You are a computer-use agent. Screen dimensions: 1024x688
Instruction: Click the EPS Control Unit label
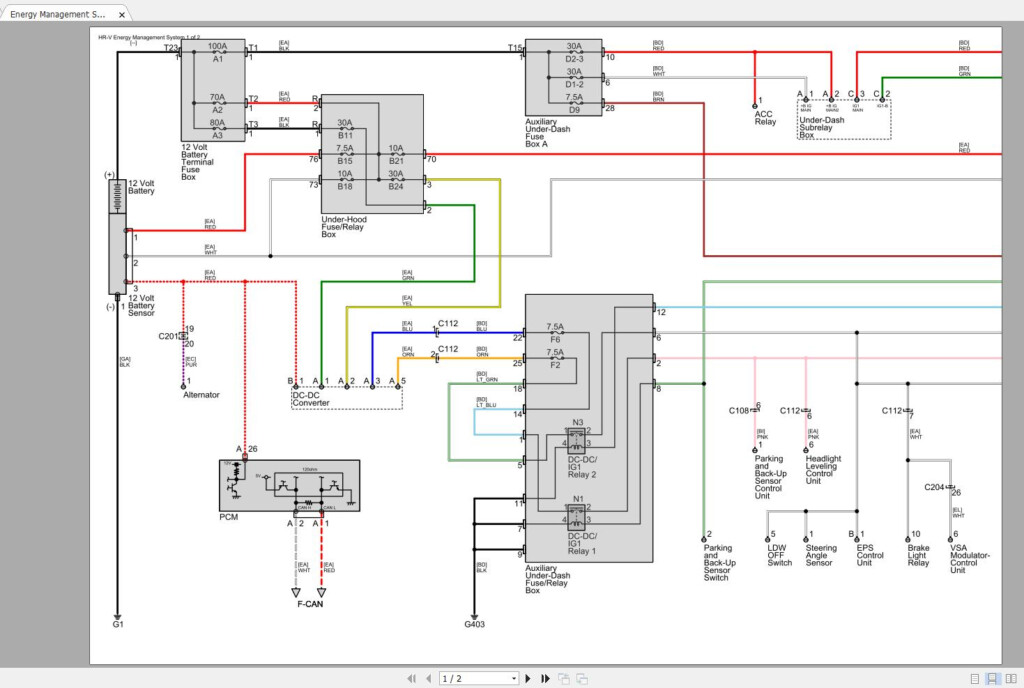pos(870,555)
